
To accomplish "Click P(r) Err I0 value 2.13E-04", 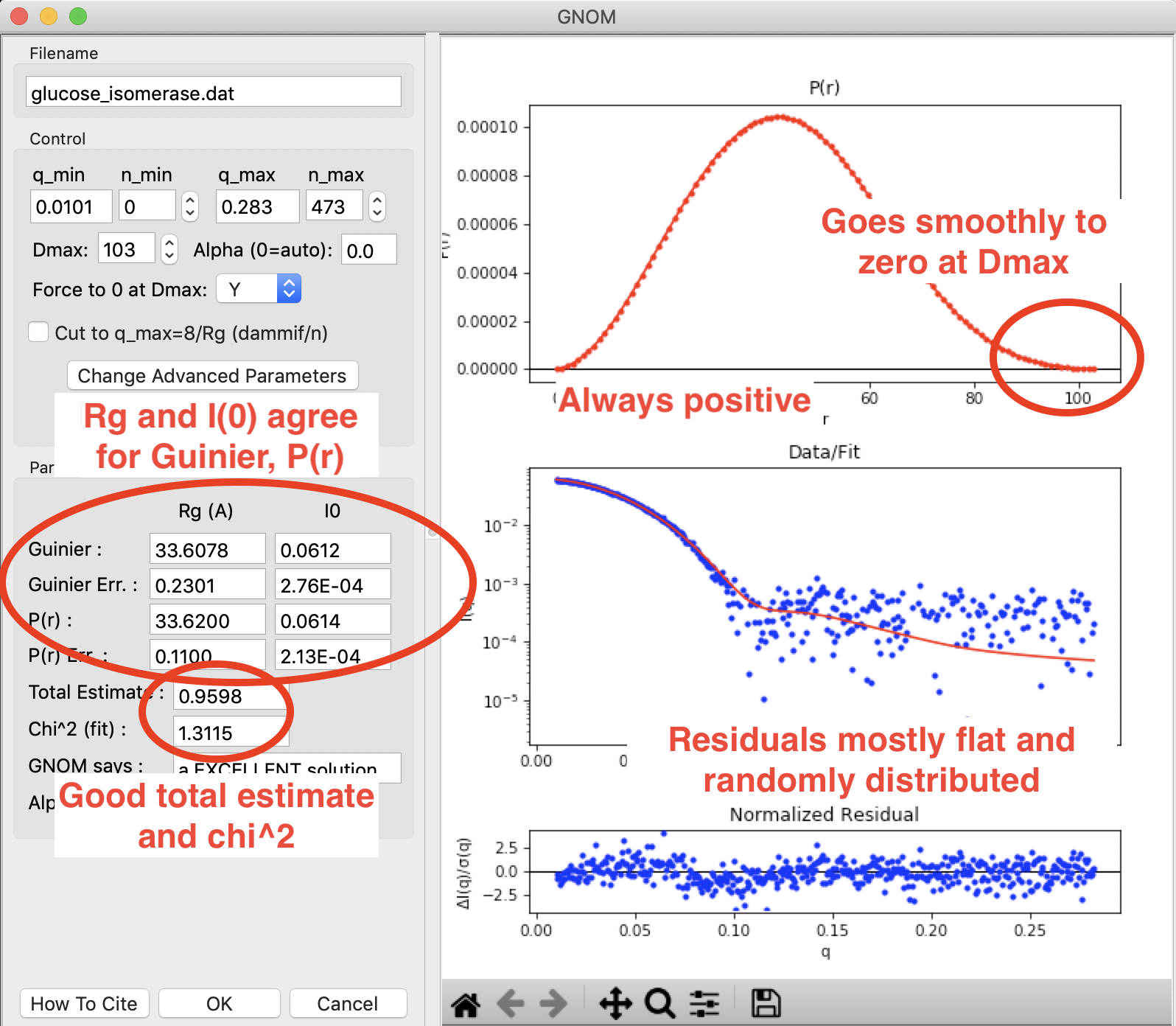I will pyautogui.click(x=333, y=656).
